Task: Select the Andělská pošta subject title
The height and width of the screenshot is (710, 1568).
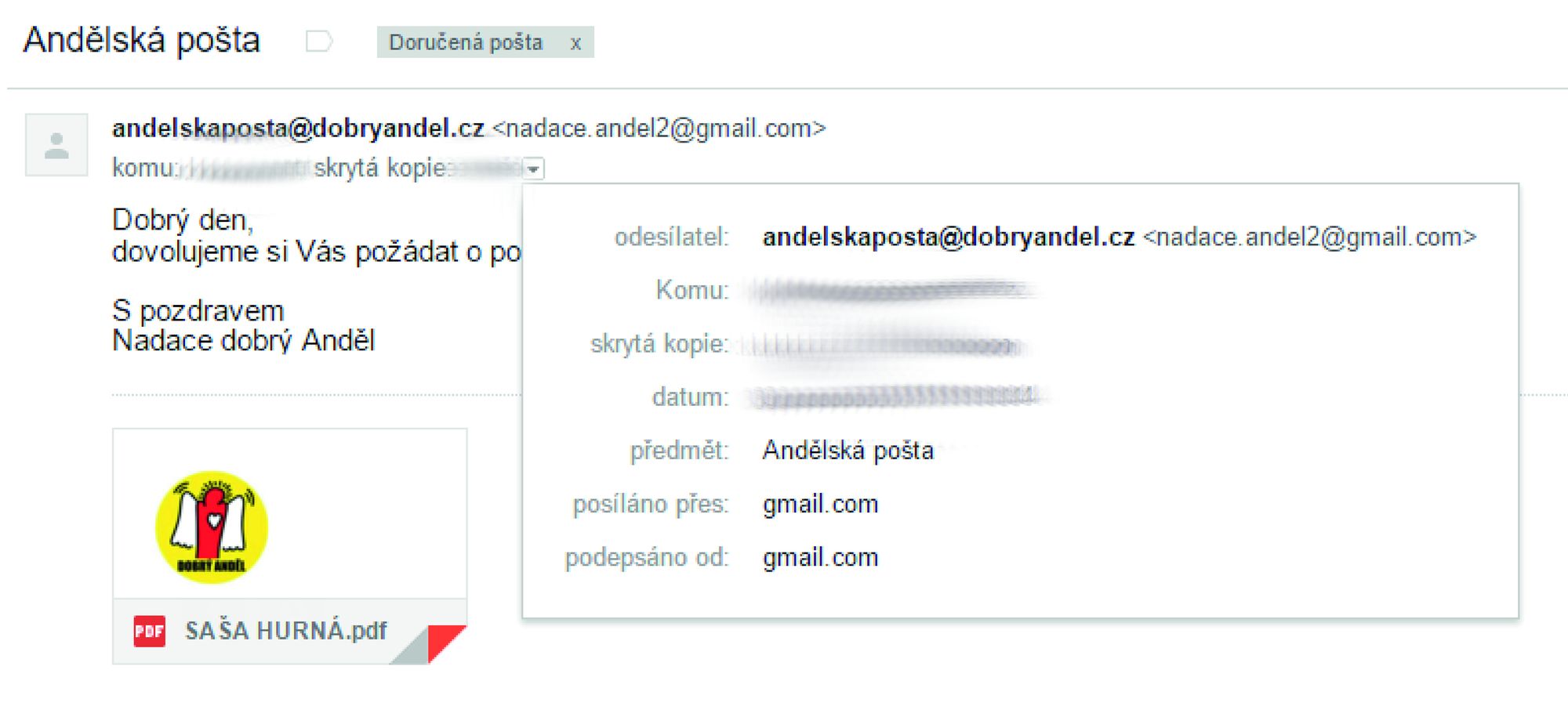Action: (141, 40)
